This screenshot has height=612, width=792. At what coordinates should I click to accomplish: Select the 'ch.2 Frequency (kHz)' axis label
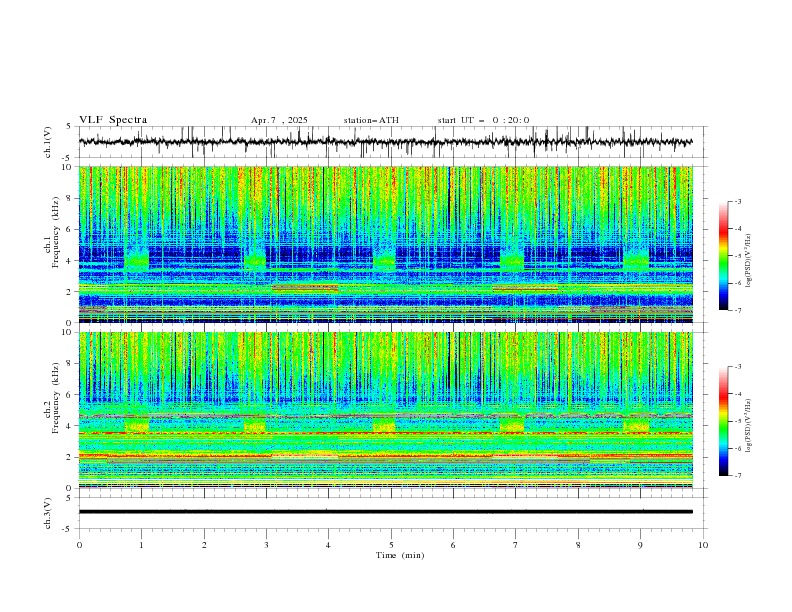52,398
